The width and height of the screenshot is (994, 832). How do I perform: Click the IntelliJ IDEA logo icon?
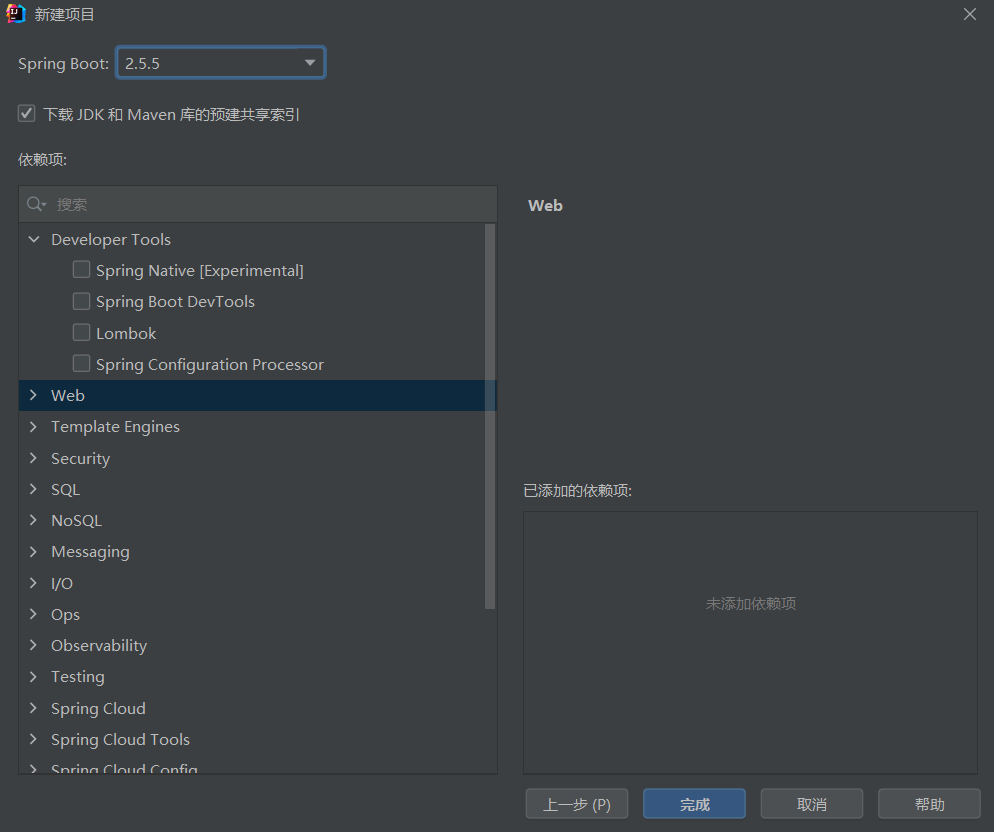(x=15, y=13)
